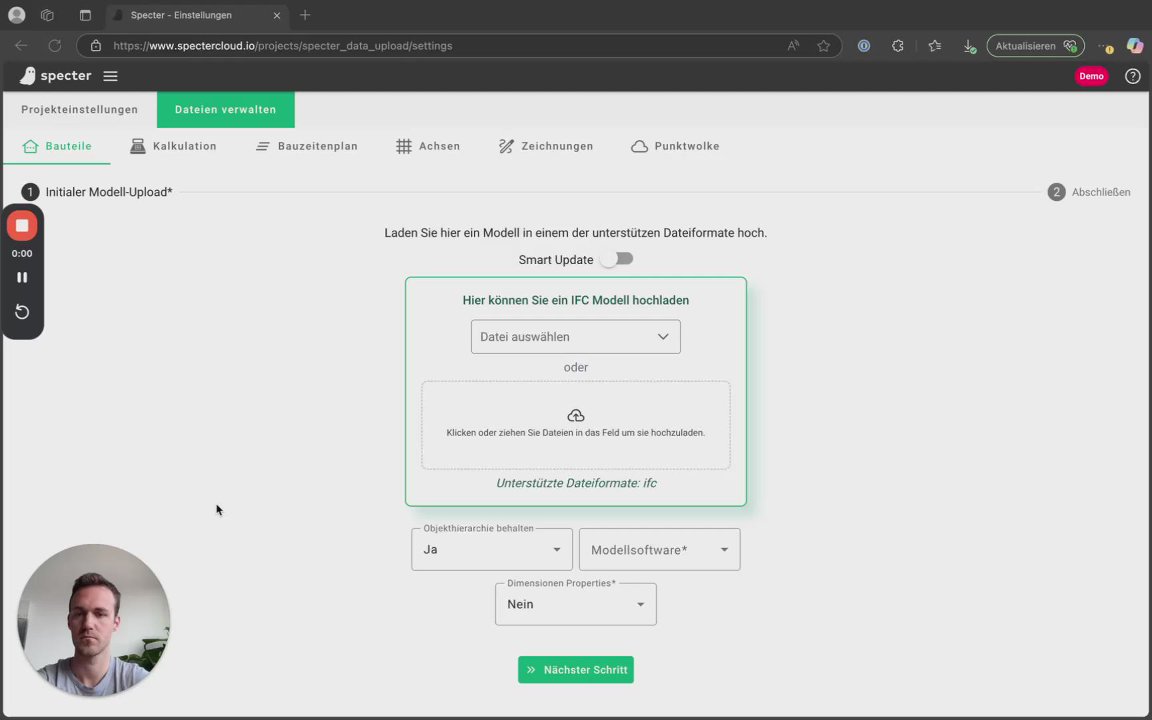
Task: Open the tab actions menu icon
Action: 85,15
